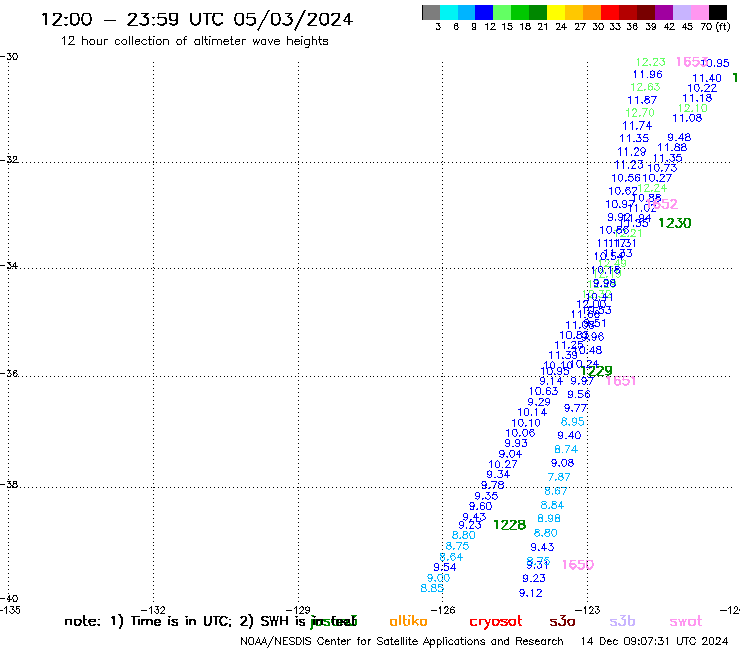
Task: Click the black legend swatch at far right
Action: tap(718, 12)
